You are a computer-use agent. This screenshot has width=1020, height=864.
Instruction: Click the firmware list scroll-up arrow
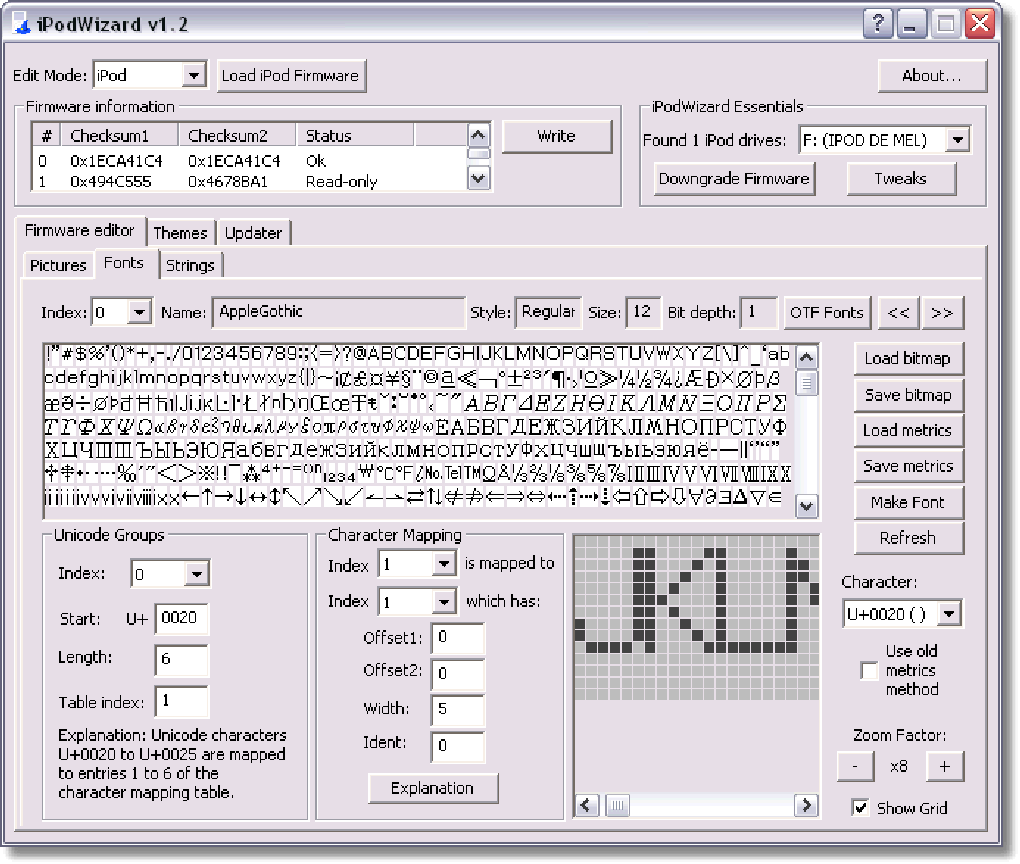point(479,135)
